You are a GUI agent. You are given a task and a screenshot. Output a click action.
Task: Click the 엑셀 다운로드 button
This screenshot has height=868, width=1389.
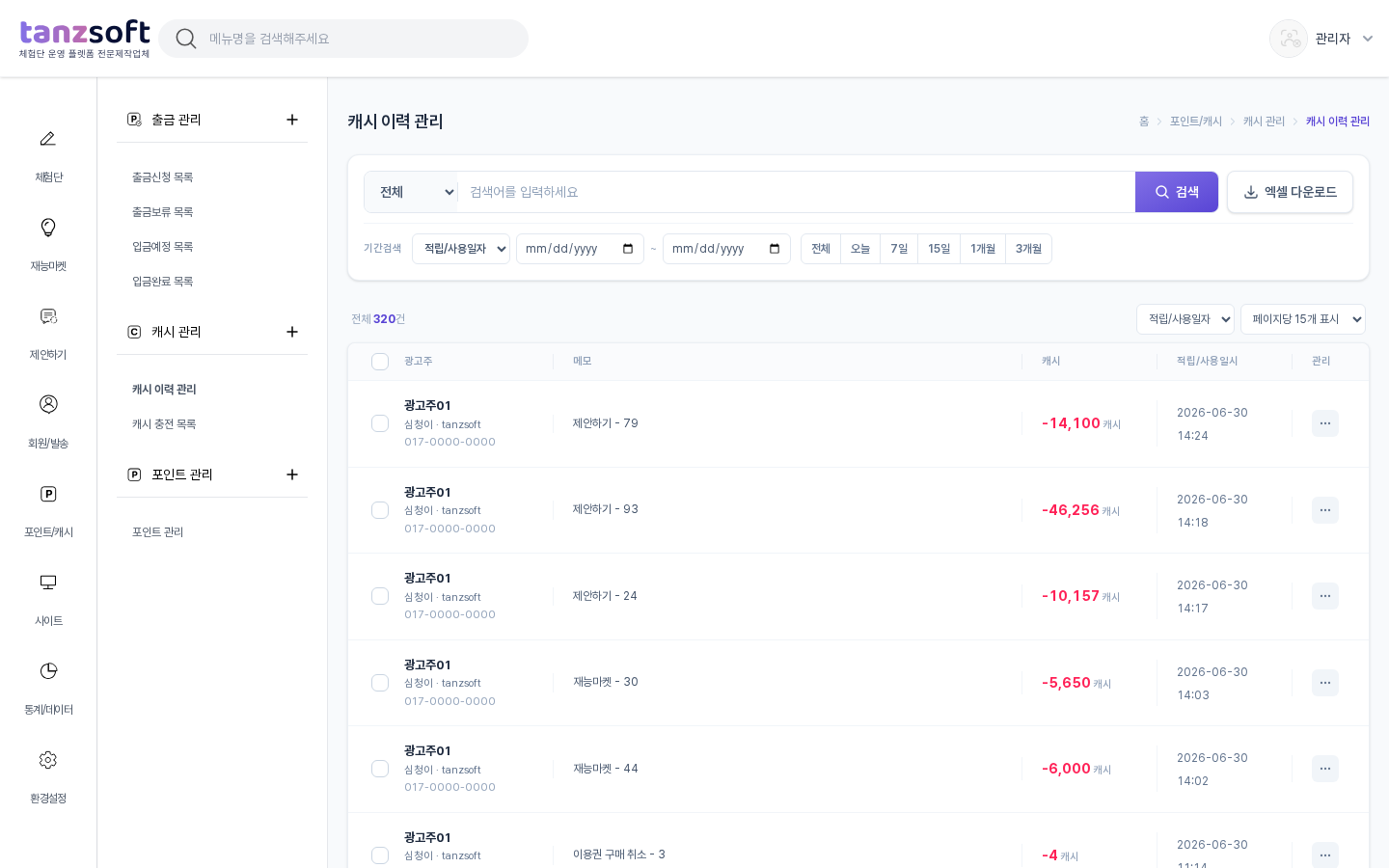[1290, 192]
